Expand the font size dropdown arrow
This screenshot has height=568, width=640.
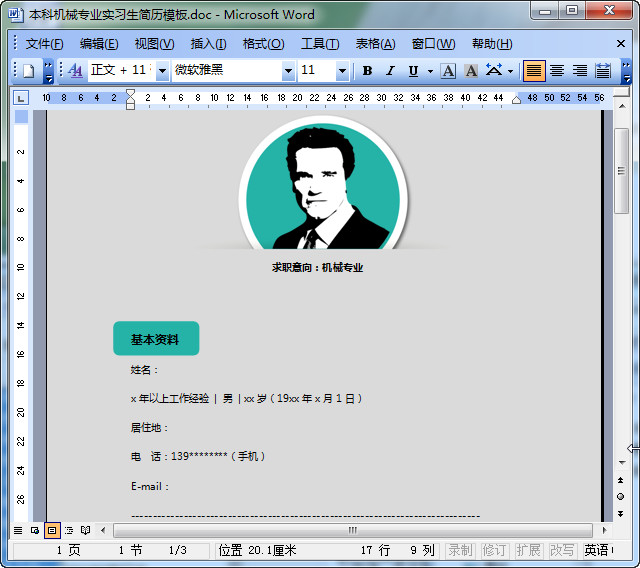coord(342,71)
